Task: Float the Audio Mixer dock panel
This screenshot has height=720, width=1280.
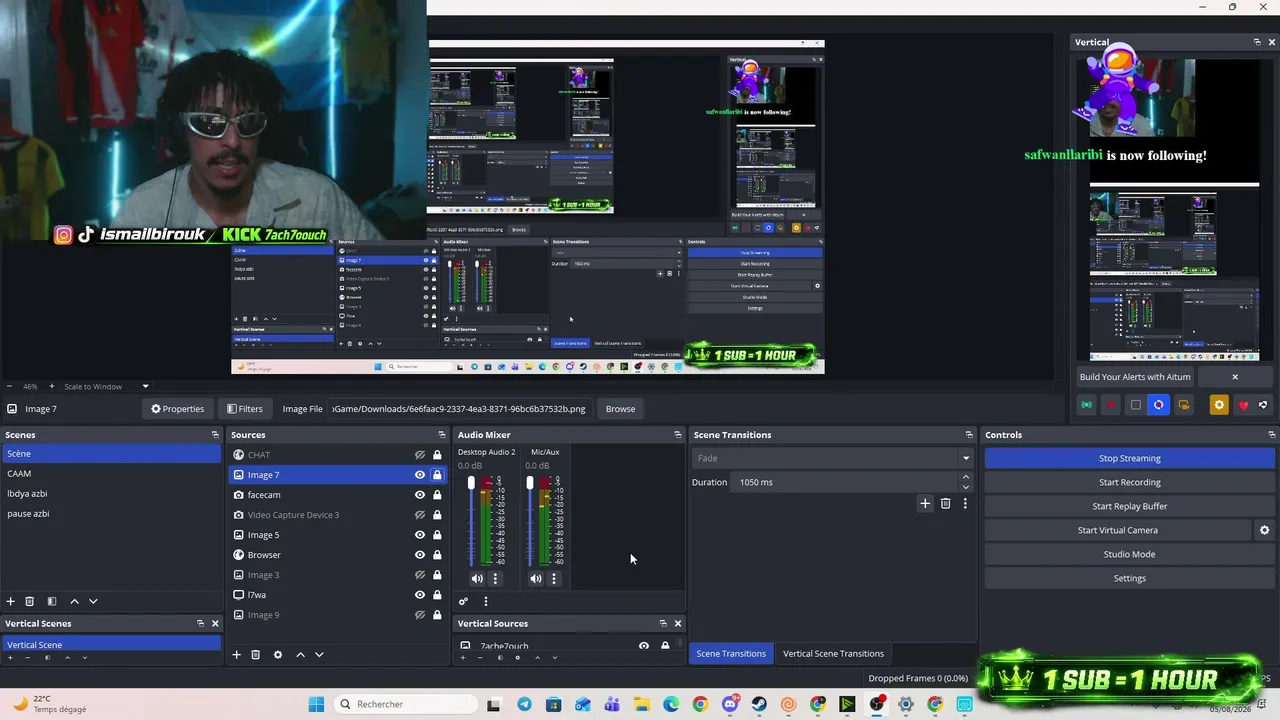Action: click(x=678, y=435)
